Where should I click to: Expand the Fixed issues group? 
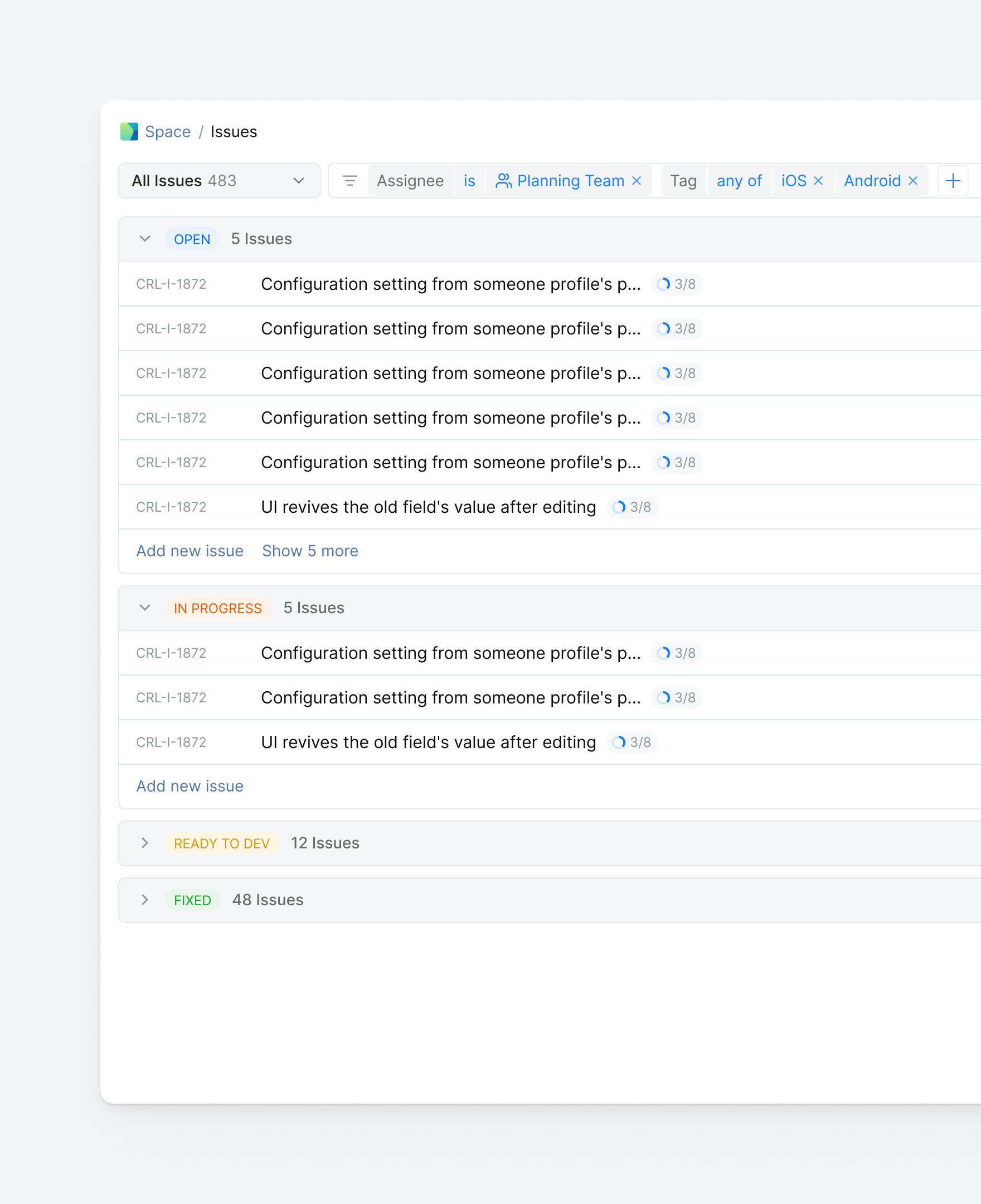pyautogui.click(x=145, y=900)
